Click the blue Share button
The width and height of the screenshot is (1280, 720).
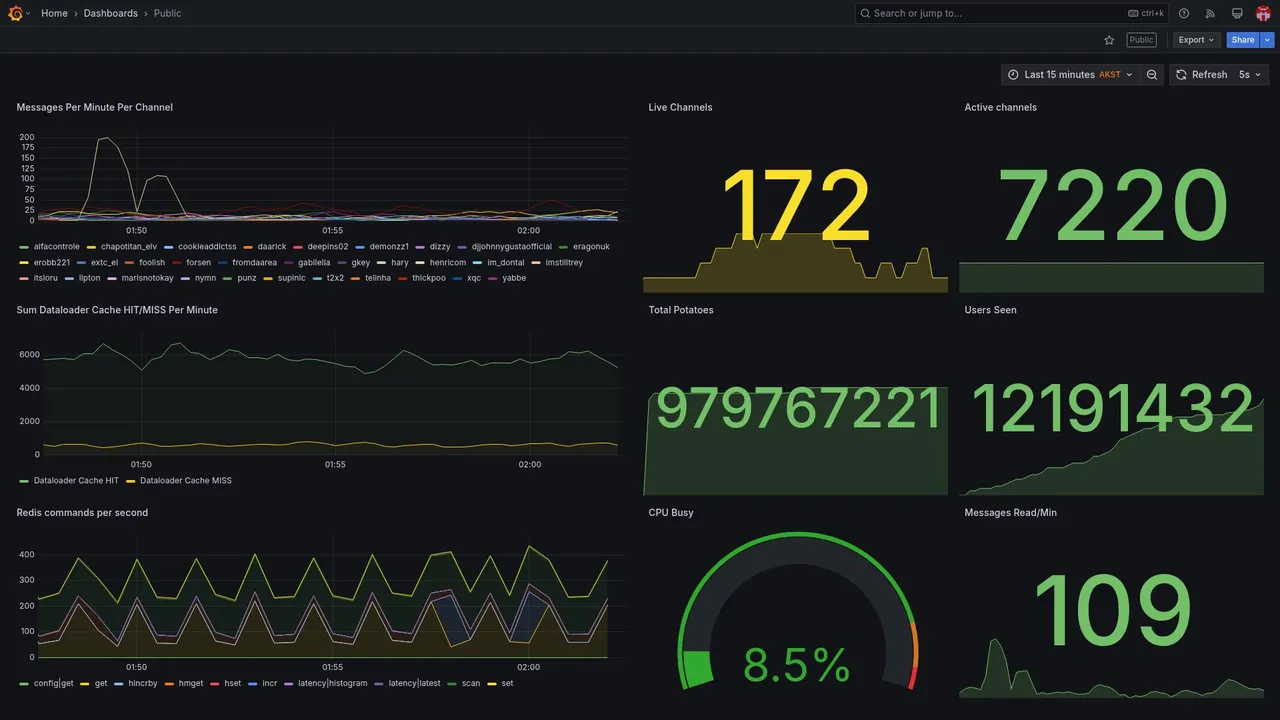[x=1243, y=40]
